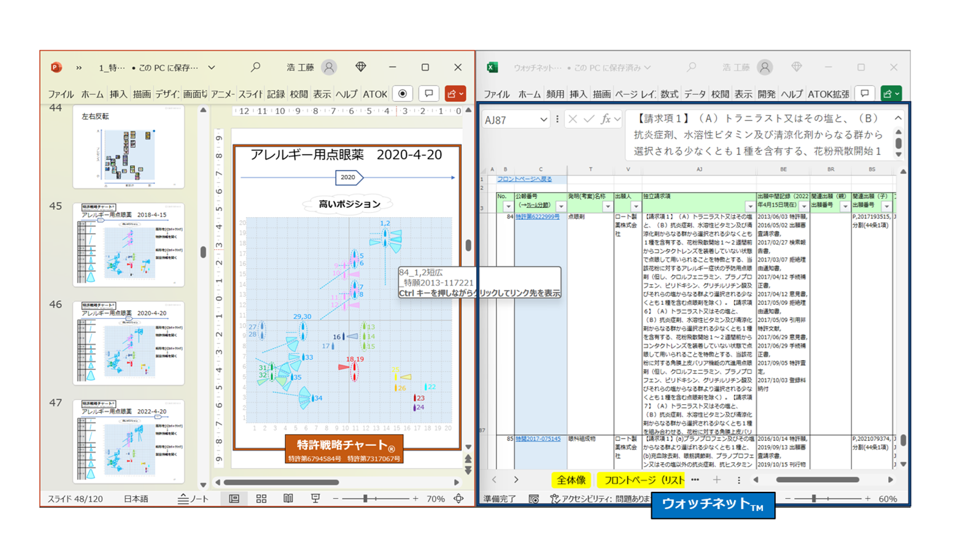Open filter dropdown for 公報番号 column
This screenshot has height=552, width=954.
pos(561,207)
